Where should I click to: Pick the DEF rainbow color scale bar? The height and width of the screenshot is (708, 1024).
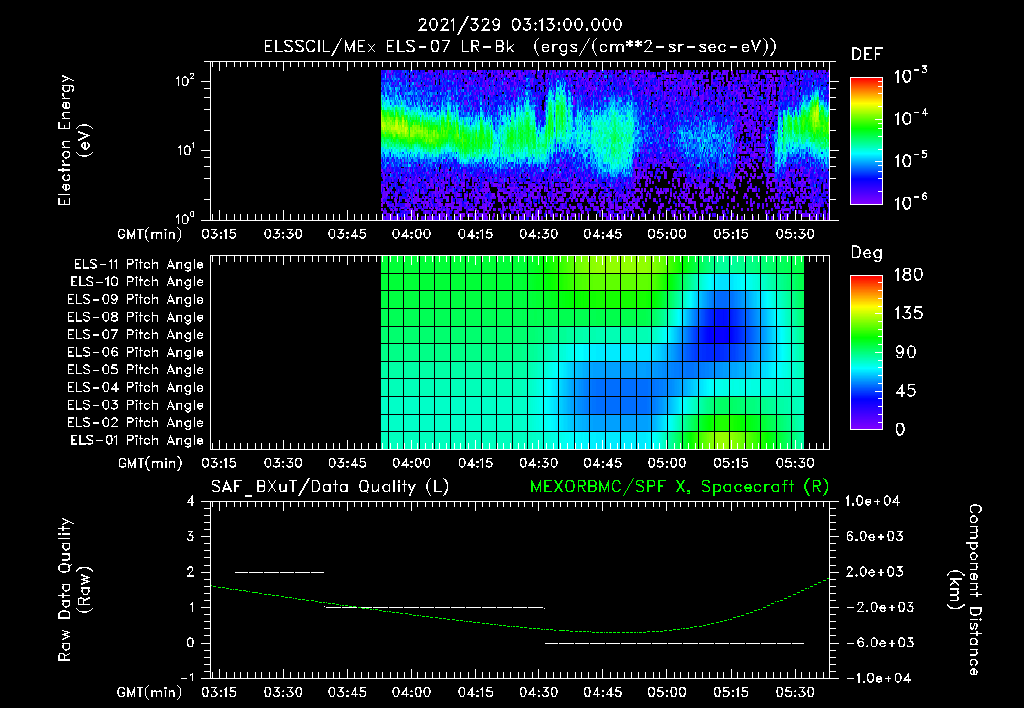click(x=866, y=140)
